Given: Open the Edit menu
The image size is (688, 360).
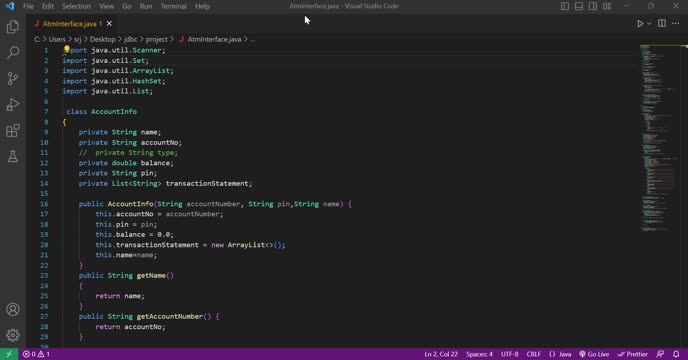Looking at the screenshot, I should tap(48, 6).
